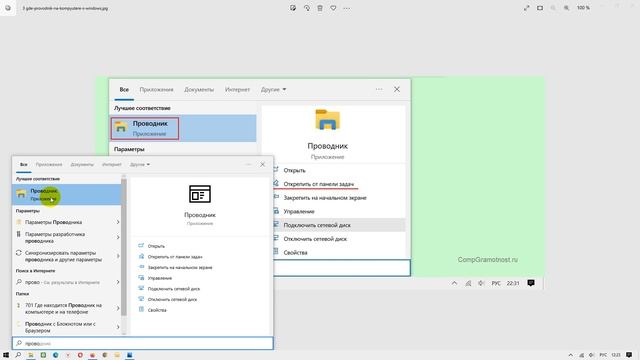Switch to the Приложения tab in the front search panel
640x360 pixels.
pos(49,164)
